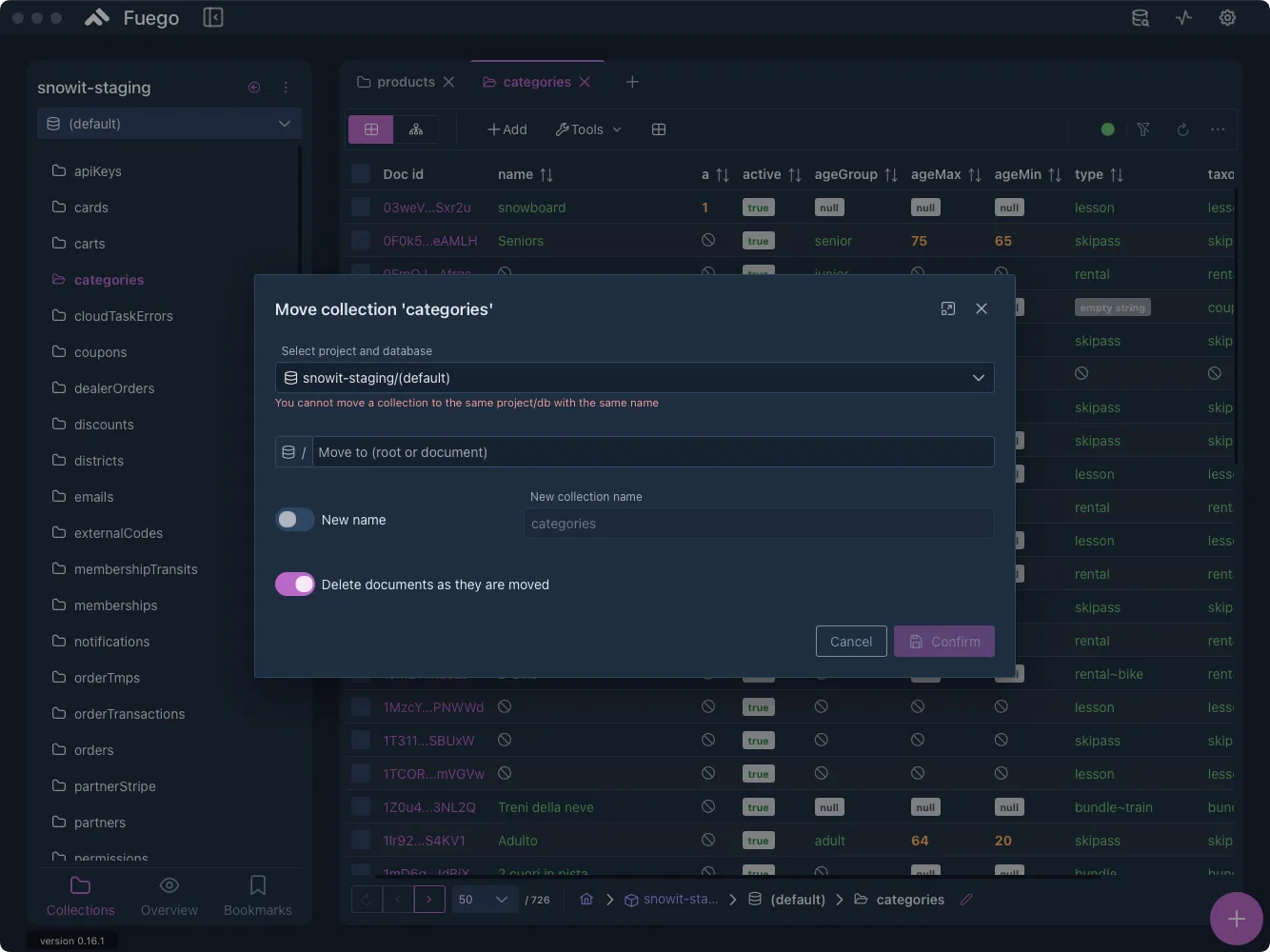
Task: Open the Bookmarks tab in the sidebar
Action: (257, 897)
